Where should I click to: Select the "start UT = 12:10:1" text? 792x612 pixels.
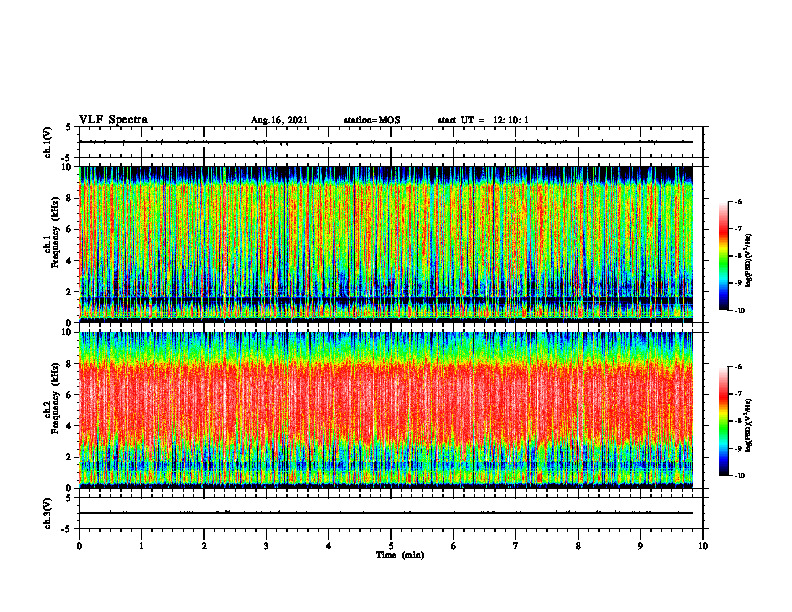pos(483,120)
